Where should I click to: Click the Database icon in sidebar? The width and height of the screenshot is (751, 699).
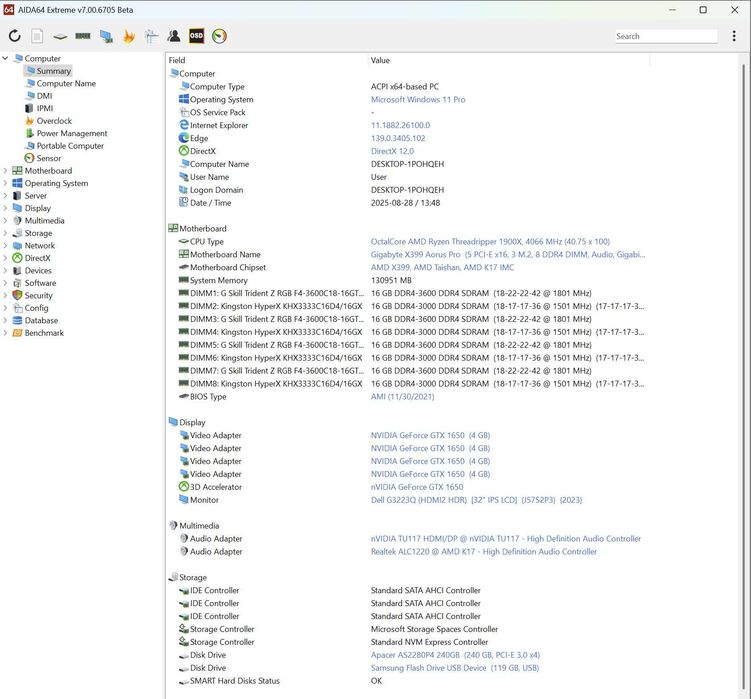click(18, 320)
